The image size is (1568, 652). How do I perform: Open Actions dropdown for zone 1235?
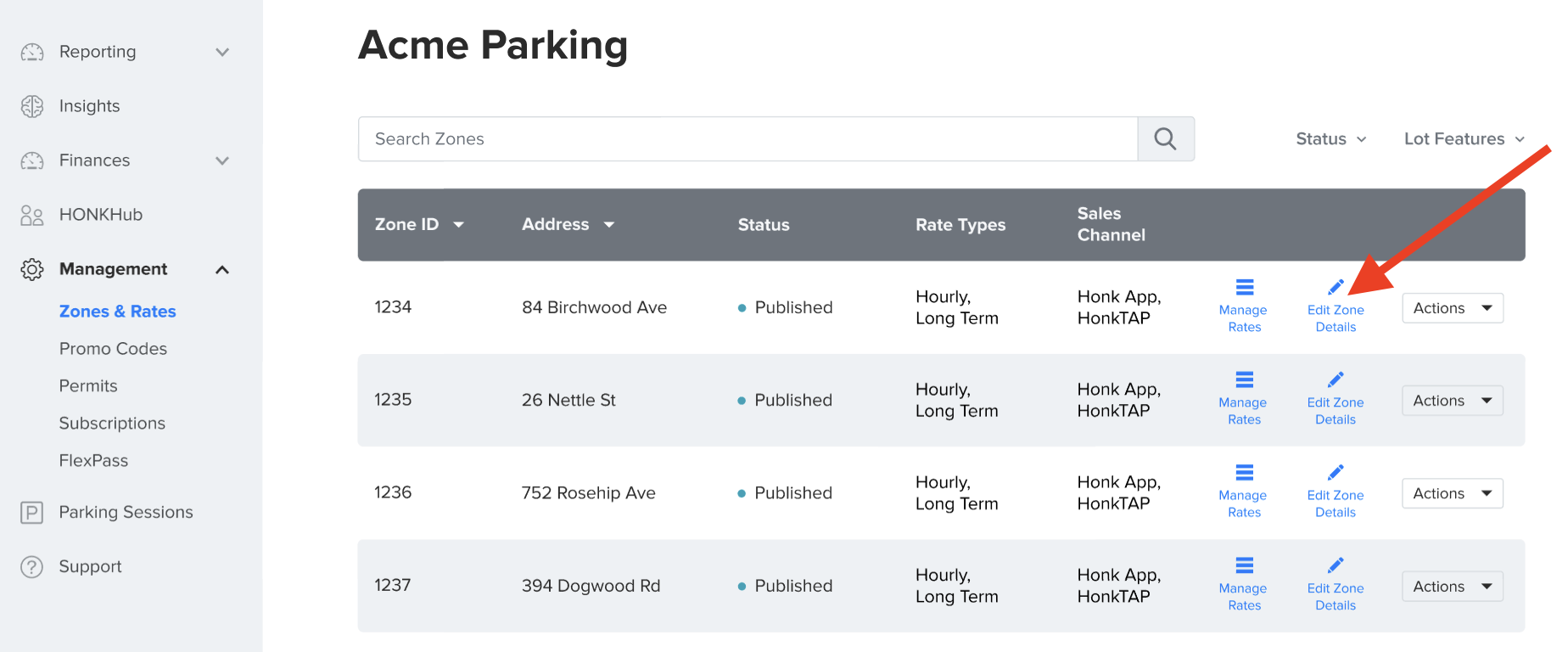point(1452,401)
